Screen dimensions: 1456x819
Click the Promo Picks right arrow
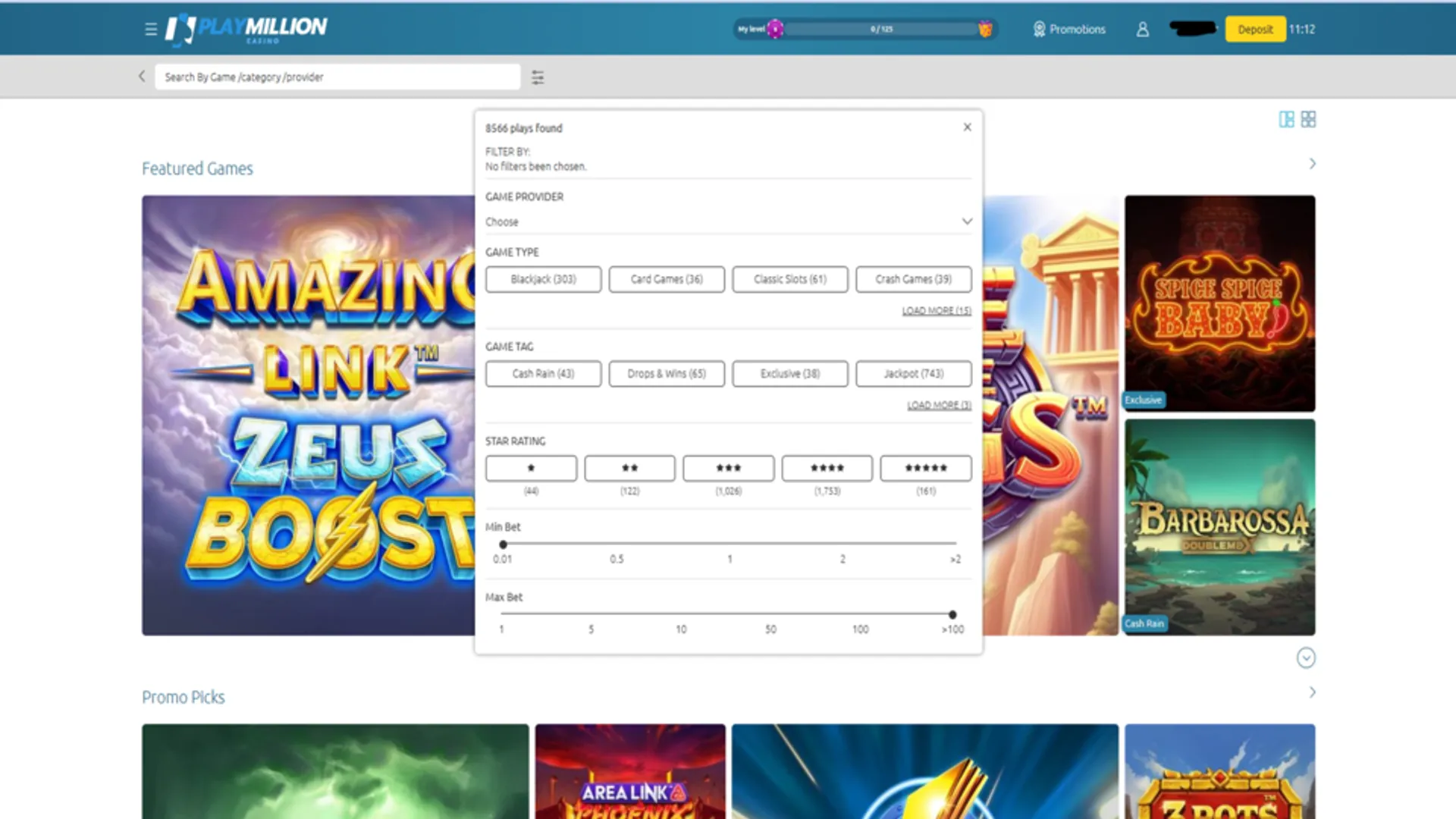[x=1312, y=692]
